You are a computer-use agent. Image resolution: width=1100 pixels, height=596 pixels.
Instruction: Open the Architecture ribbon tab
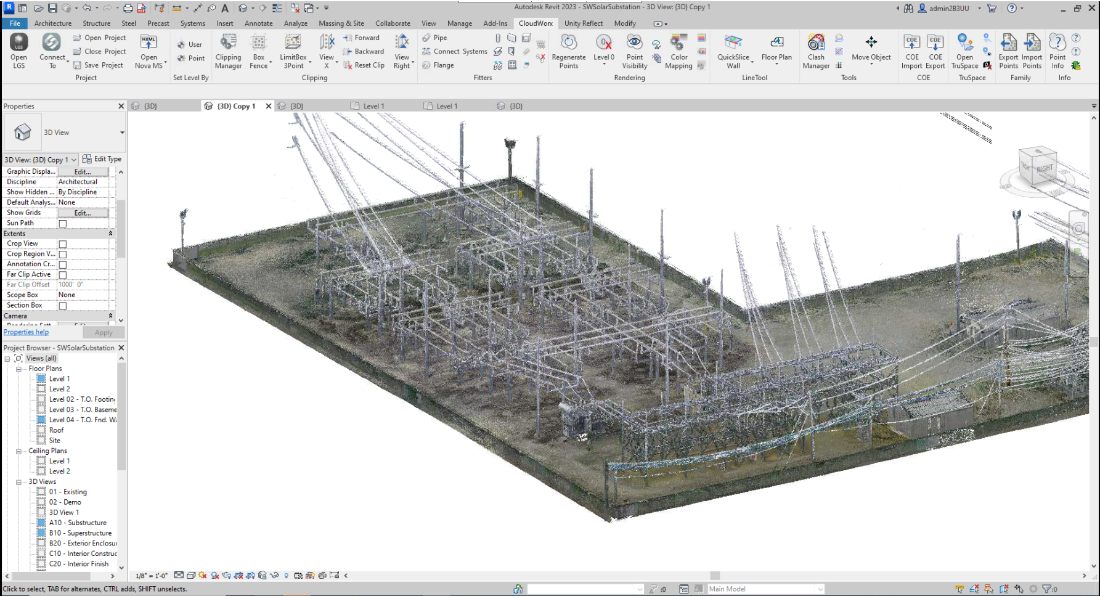coord(53,23)
